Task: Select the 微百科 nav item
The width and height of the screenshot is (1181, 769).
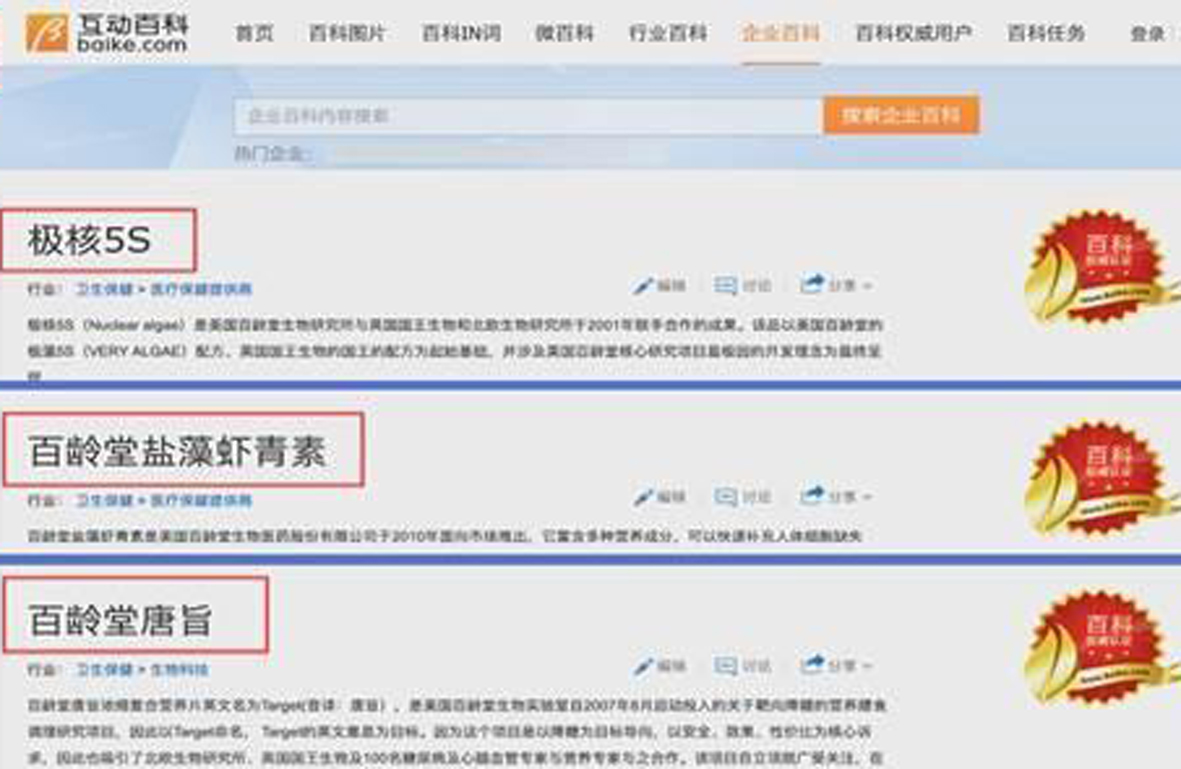Action: click(x=564, y=33)
